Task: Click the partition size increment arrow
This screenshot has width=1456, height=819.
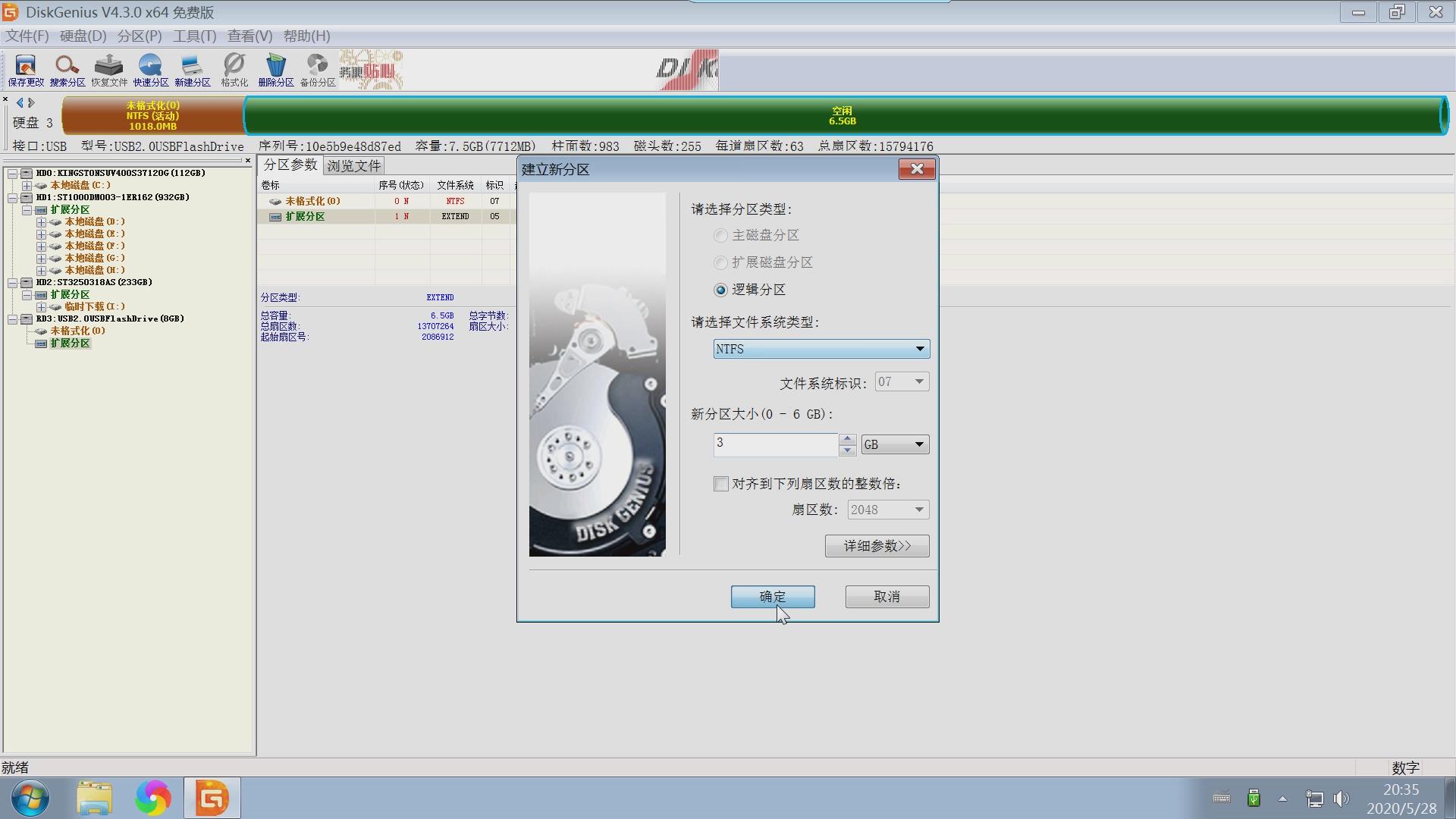Action: (x=847, y=438)
